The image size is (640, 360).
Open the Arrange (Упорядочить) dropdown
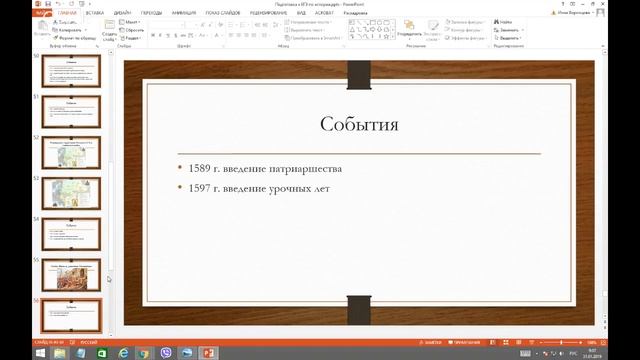coord(409,30)
